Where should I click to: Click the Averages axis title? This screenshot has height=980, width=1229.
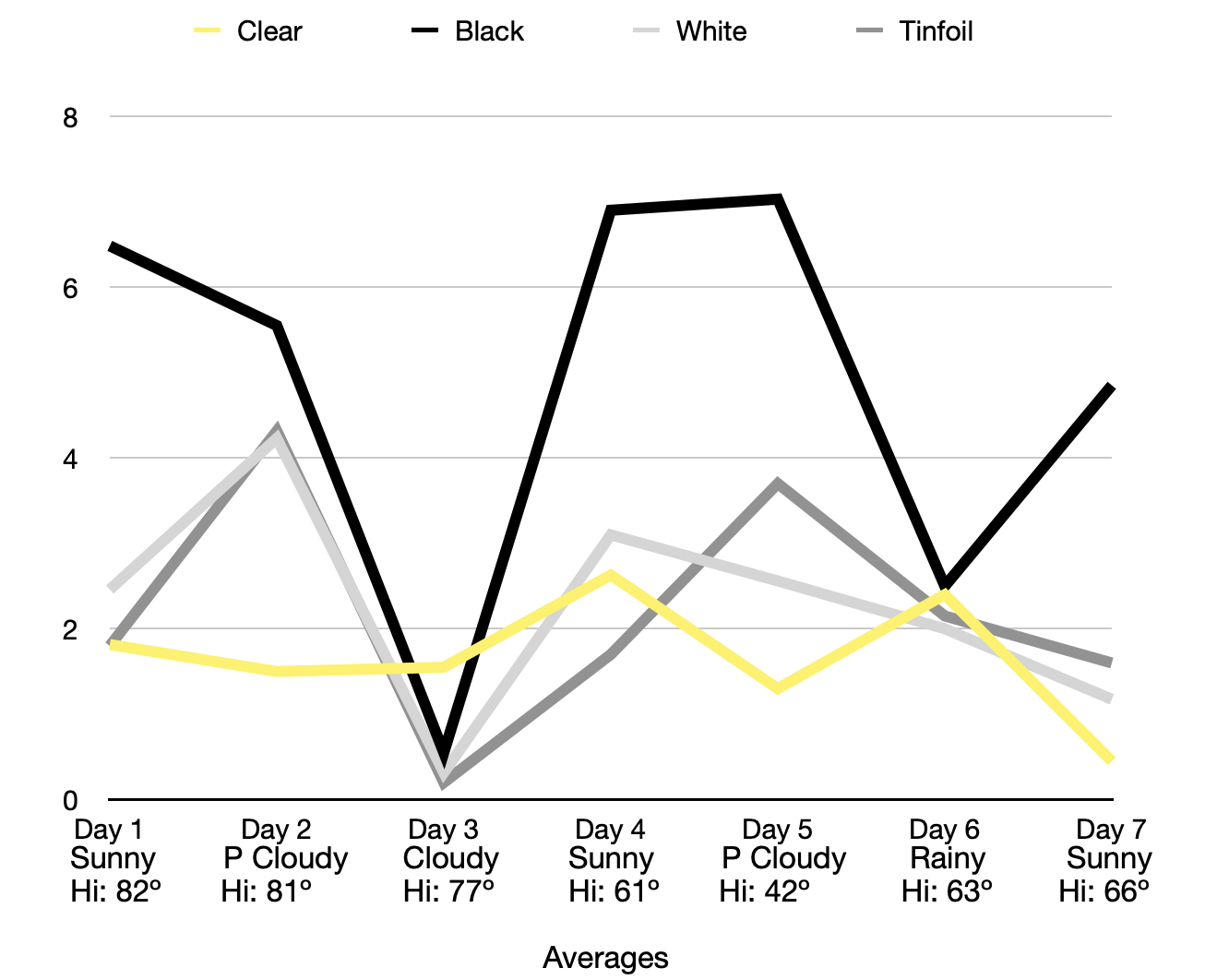(605, 958)
